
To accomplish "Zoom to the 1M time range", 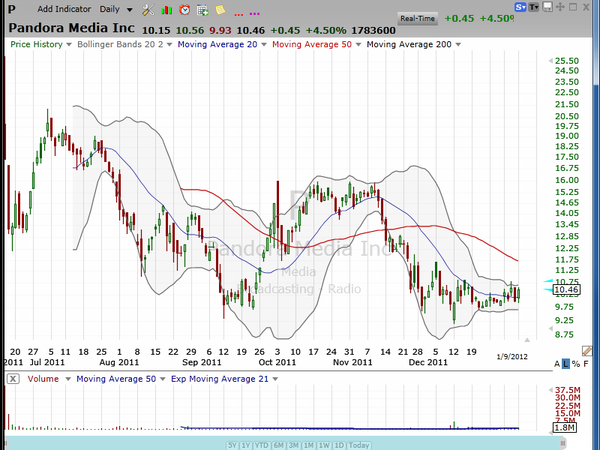I will (x=309, y=445).
